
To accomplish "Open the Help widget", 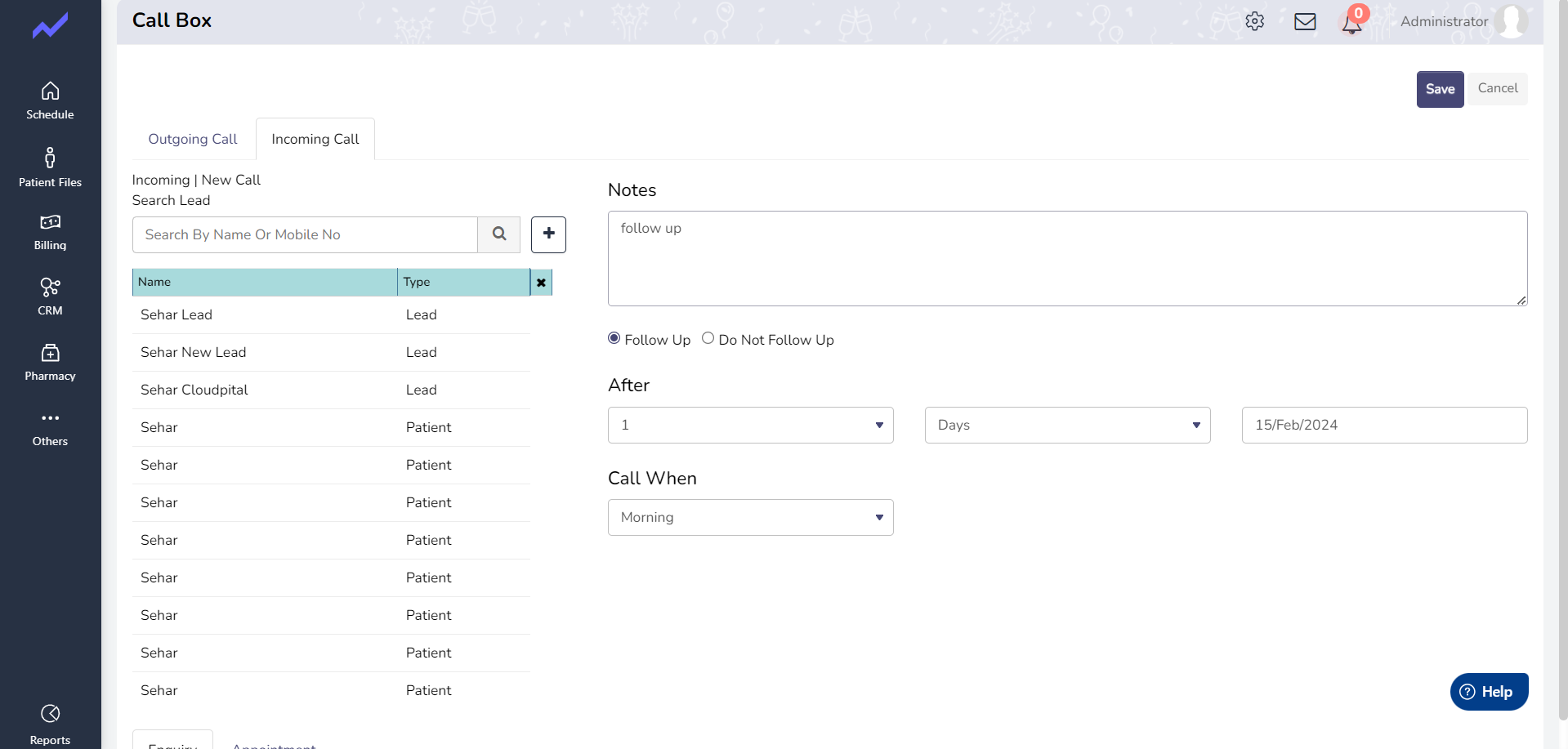I will (x=1489, y=692).
